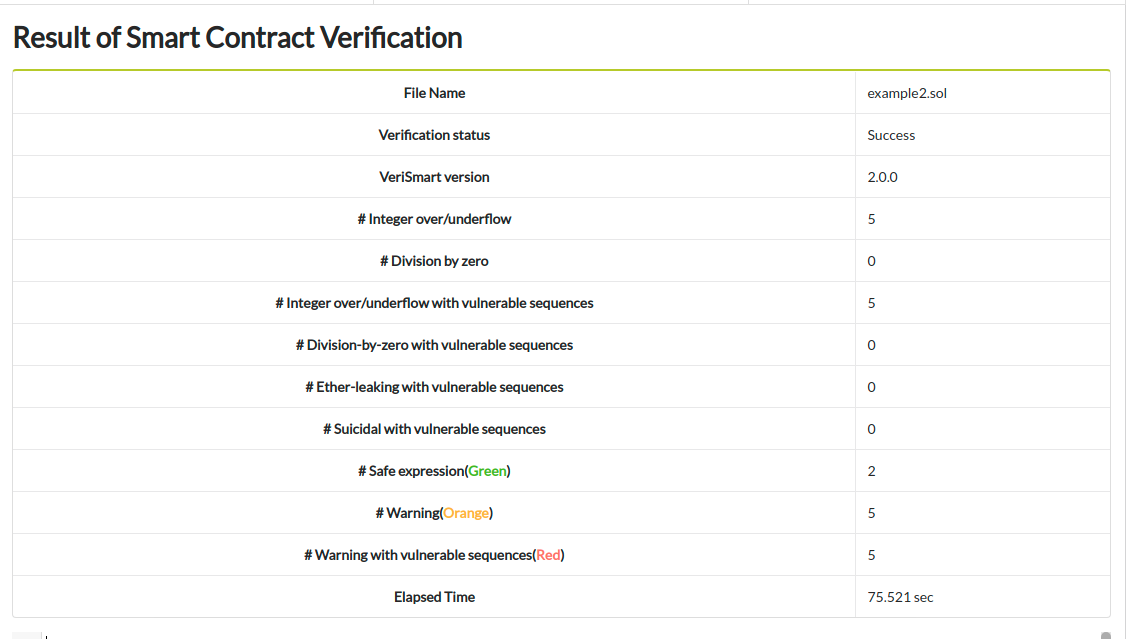Screen dimensions: 1138x639
Task: Click the scrollbar handle at the bottom right
Action: 1105,634
